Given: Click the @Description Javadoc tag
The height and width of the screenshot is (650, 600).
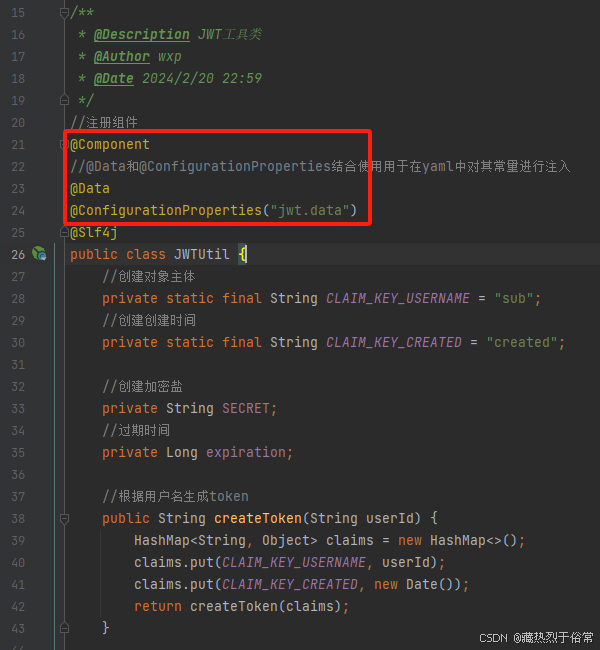Looking at the screenshot, I should click(x=142, y=34).
